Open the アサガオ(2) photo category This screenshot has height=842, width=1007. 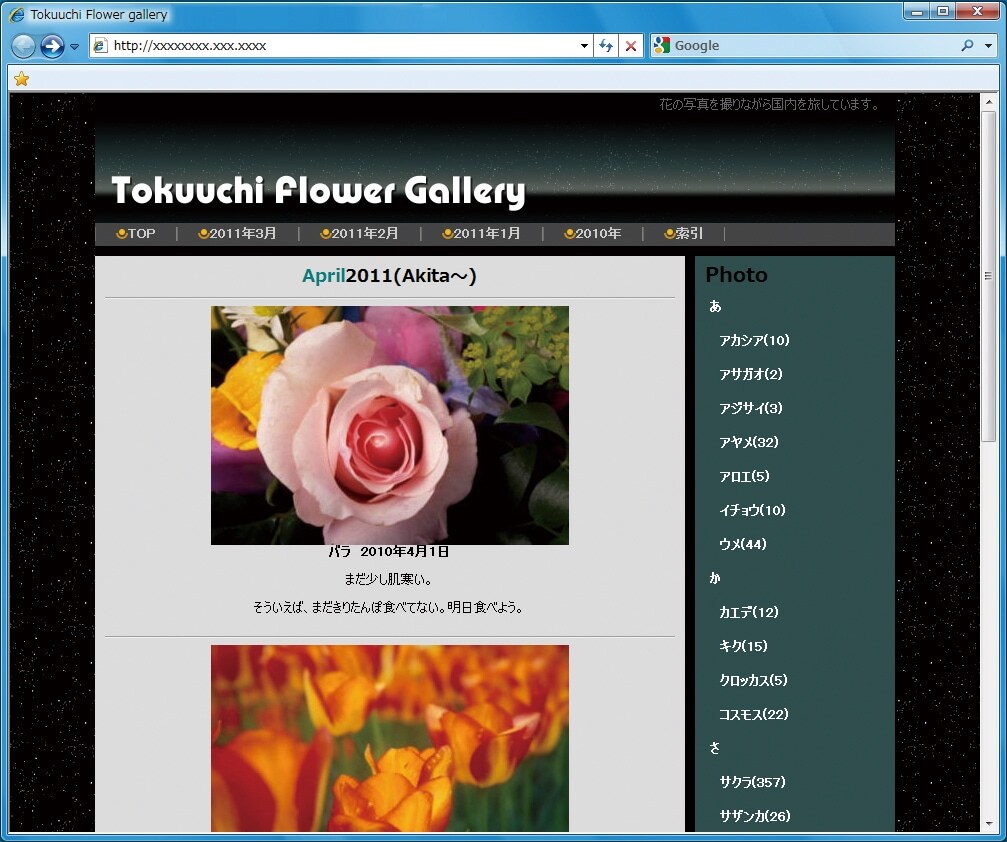pos(751,374)
